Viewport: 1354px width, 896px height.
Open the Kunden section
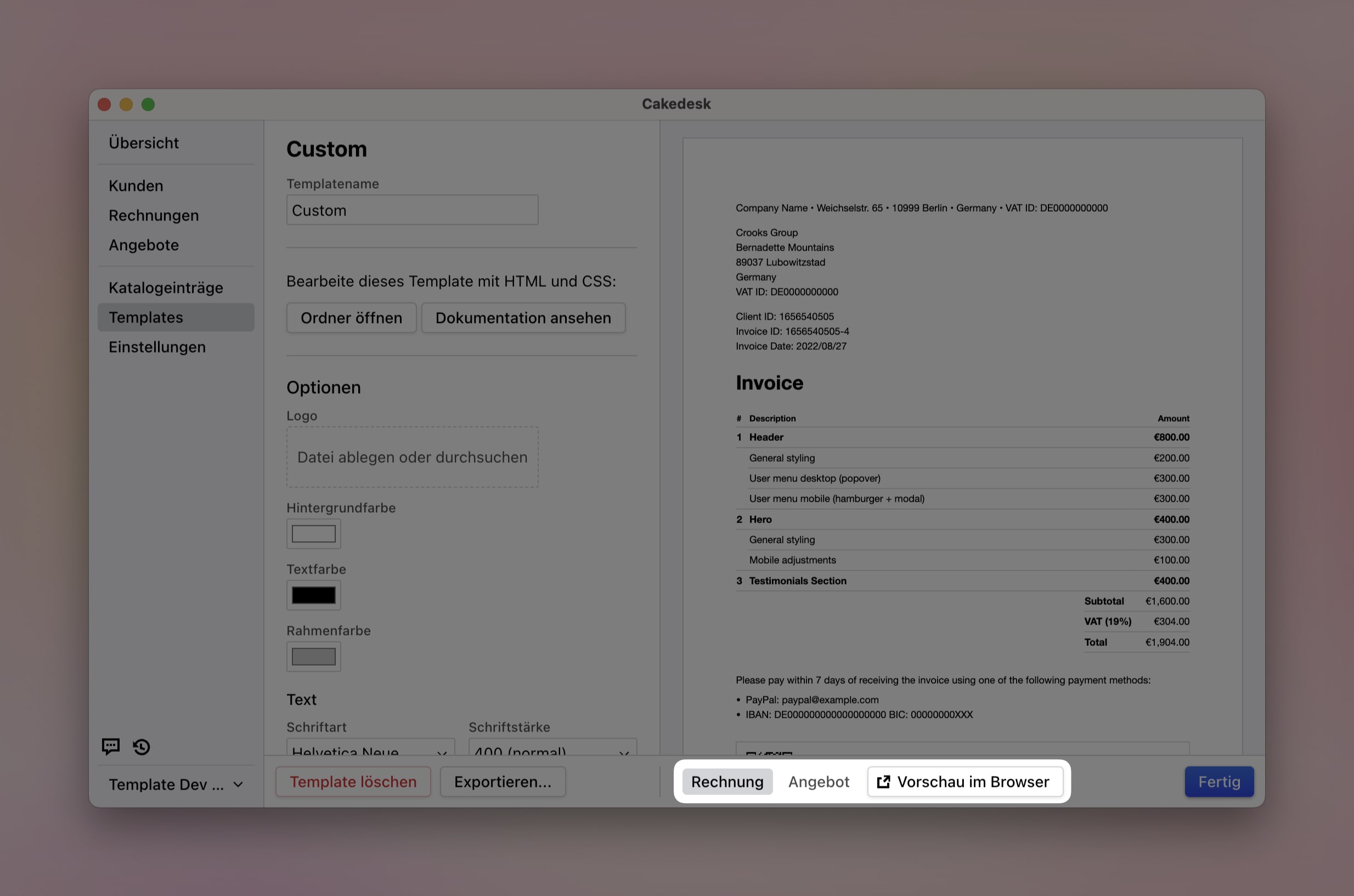[136, 185]
